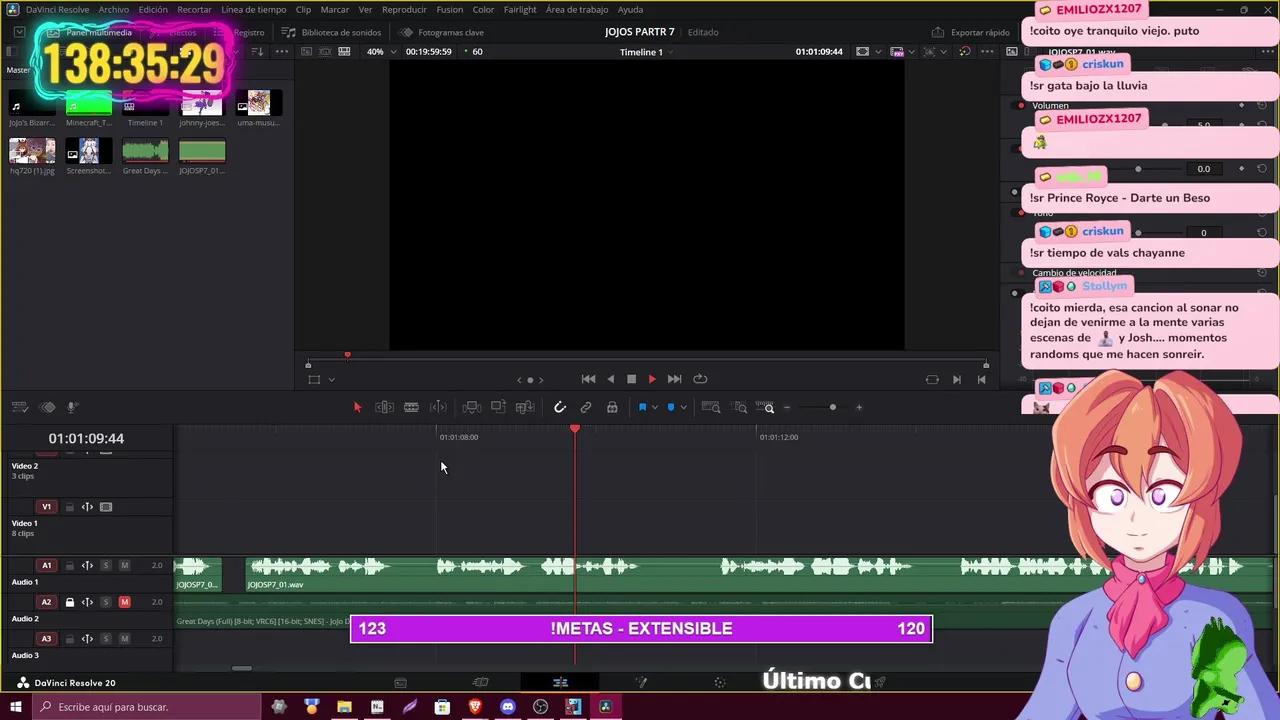Click the Replace clip icon
Image resolution: width=1280 pixels, height=720 pixels.
tap(525, 407)
